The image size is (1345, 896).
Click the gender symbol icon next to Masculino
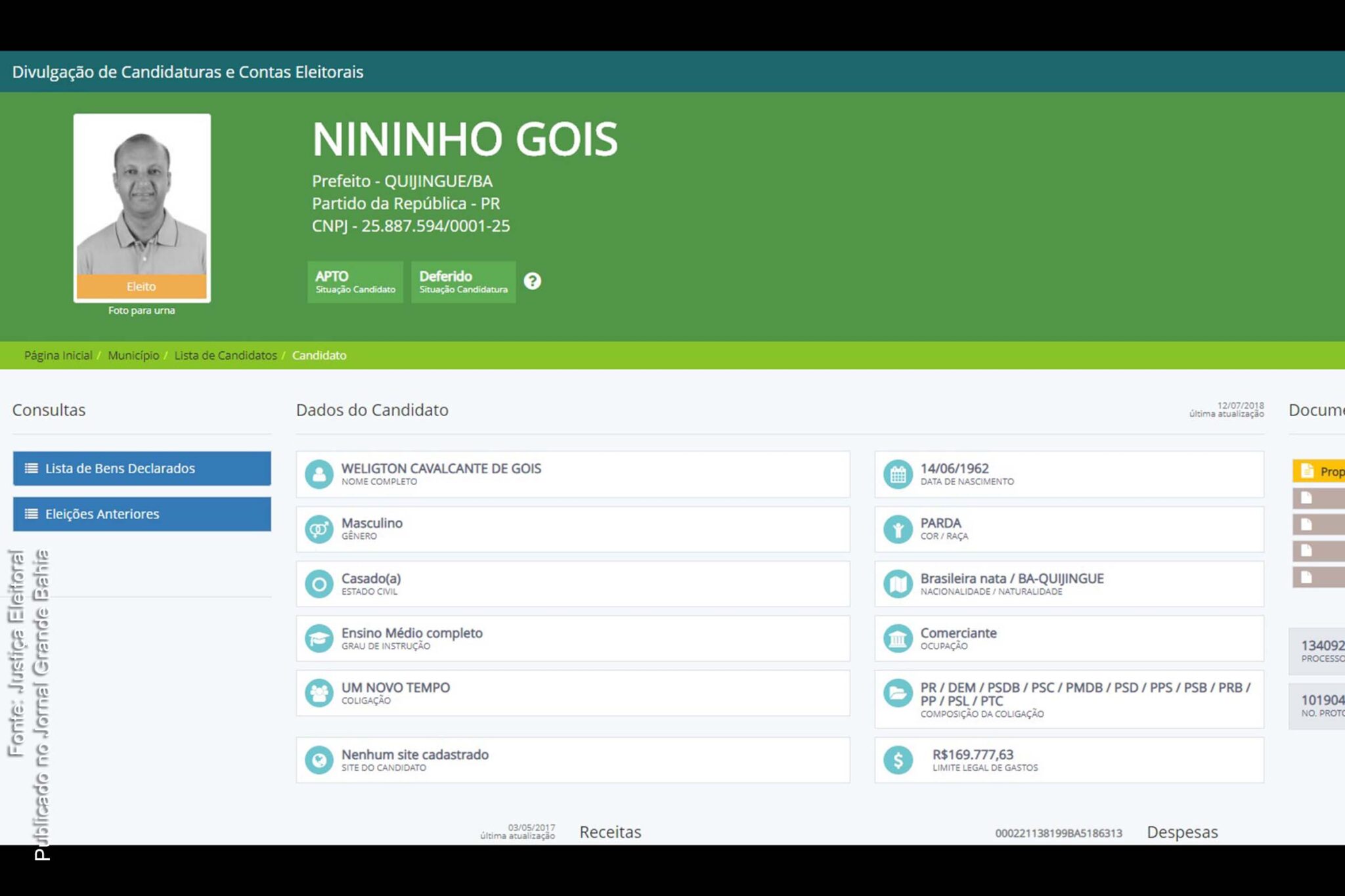[319, 529]
